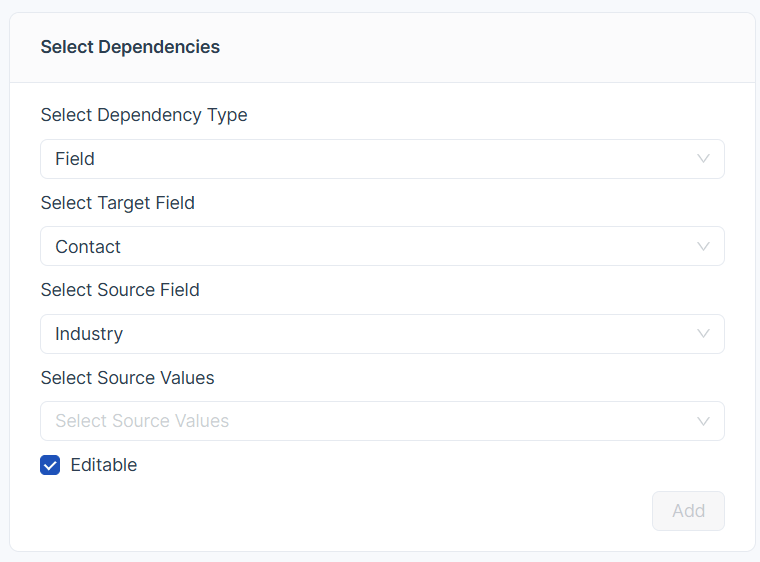Screen dimensions: 760x562
Task: Open the empty Source Values multi-select
Action: tap(382, 421)
